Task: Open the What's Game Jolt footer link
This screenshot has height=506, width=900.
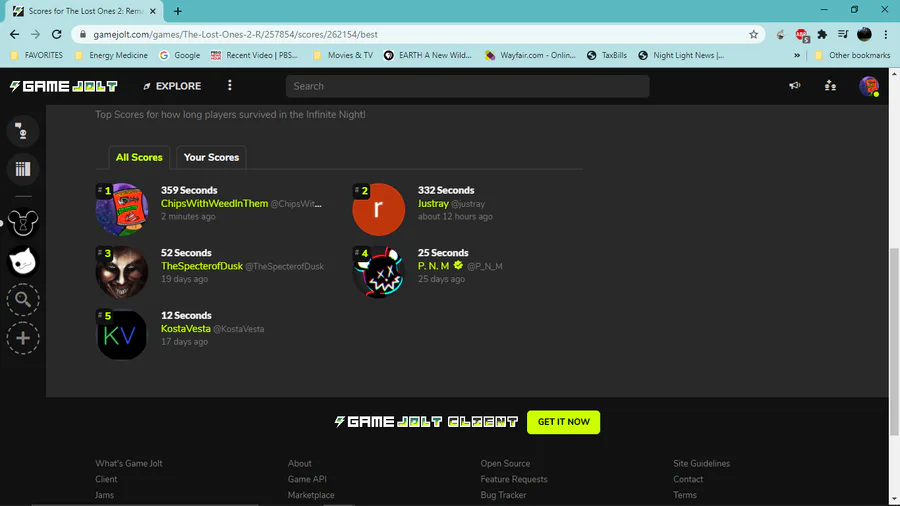Action: click(x=129, y=464)
